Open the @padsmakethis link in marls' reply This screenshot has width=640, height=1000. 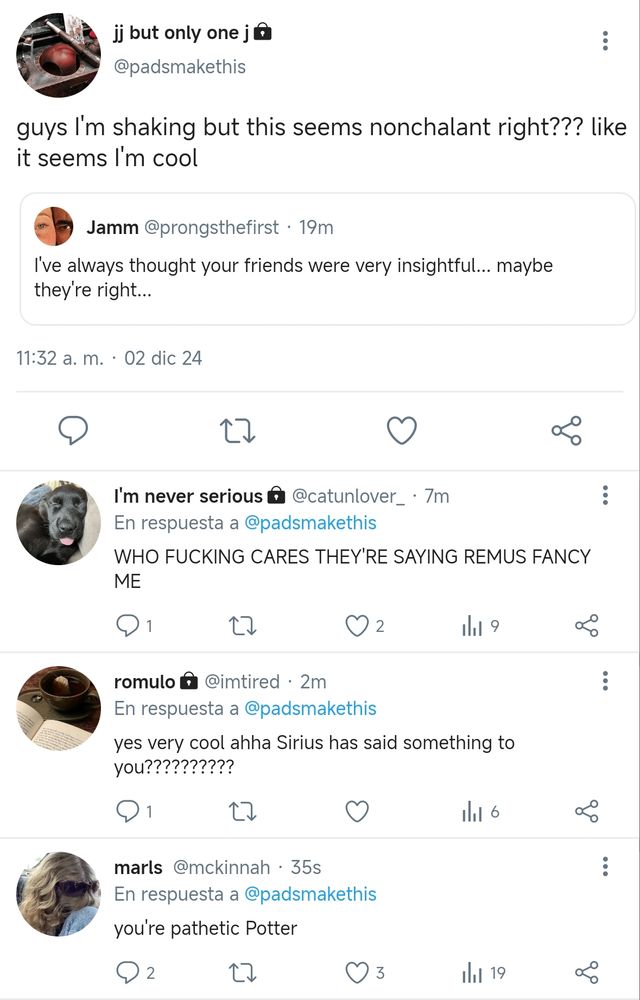click(x=310, y=894)
